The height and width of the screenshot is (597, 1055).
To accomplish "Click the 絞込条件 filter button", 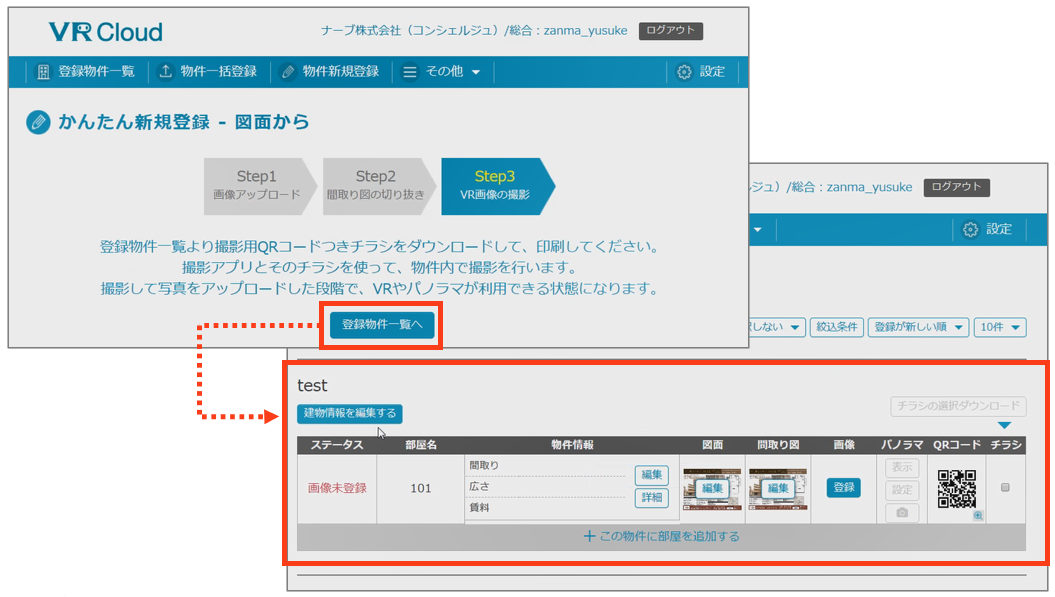I will [x=836, y=328].
